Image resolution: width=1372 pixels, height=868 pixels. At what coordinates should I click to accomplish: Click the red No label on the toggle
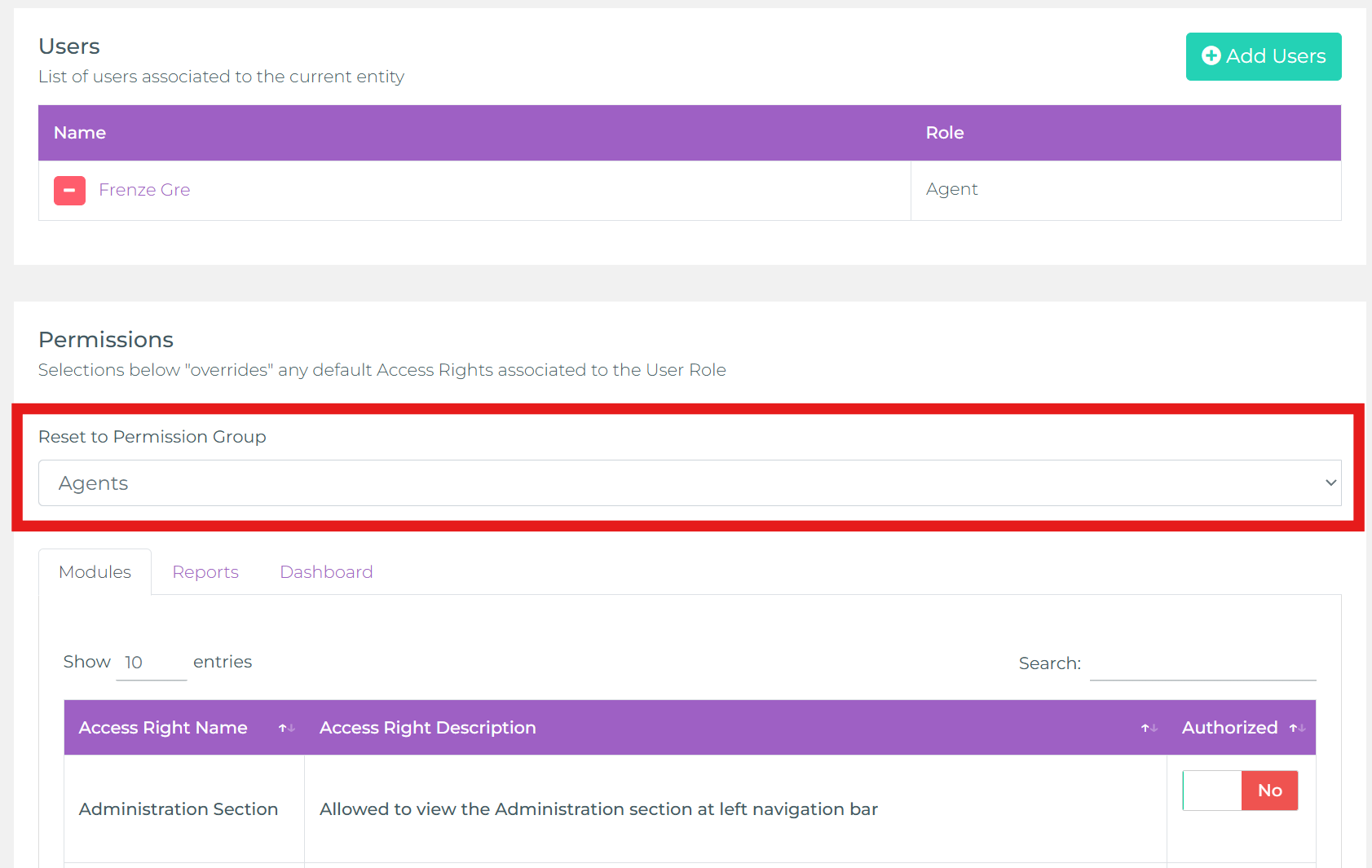pyautogui.click(x=1269, y=791)
